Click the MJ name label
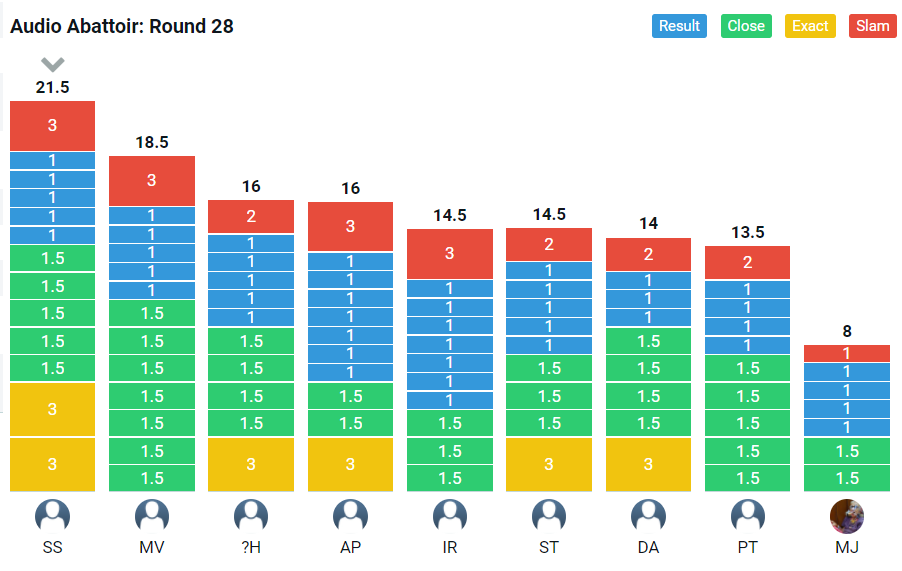This screenshot has height=571, width=902. (x=847, y=547)
